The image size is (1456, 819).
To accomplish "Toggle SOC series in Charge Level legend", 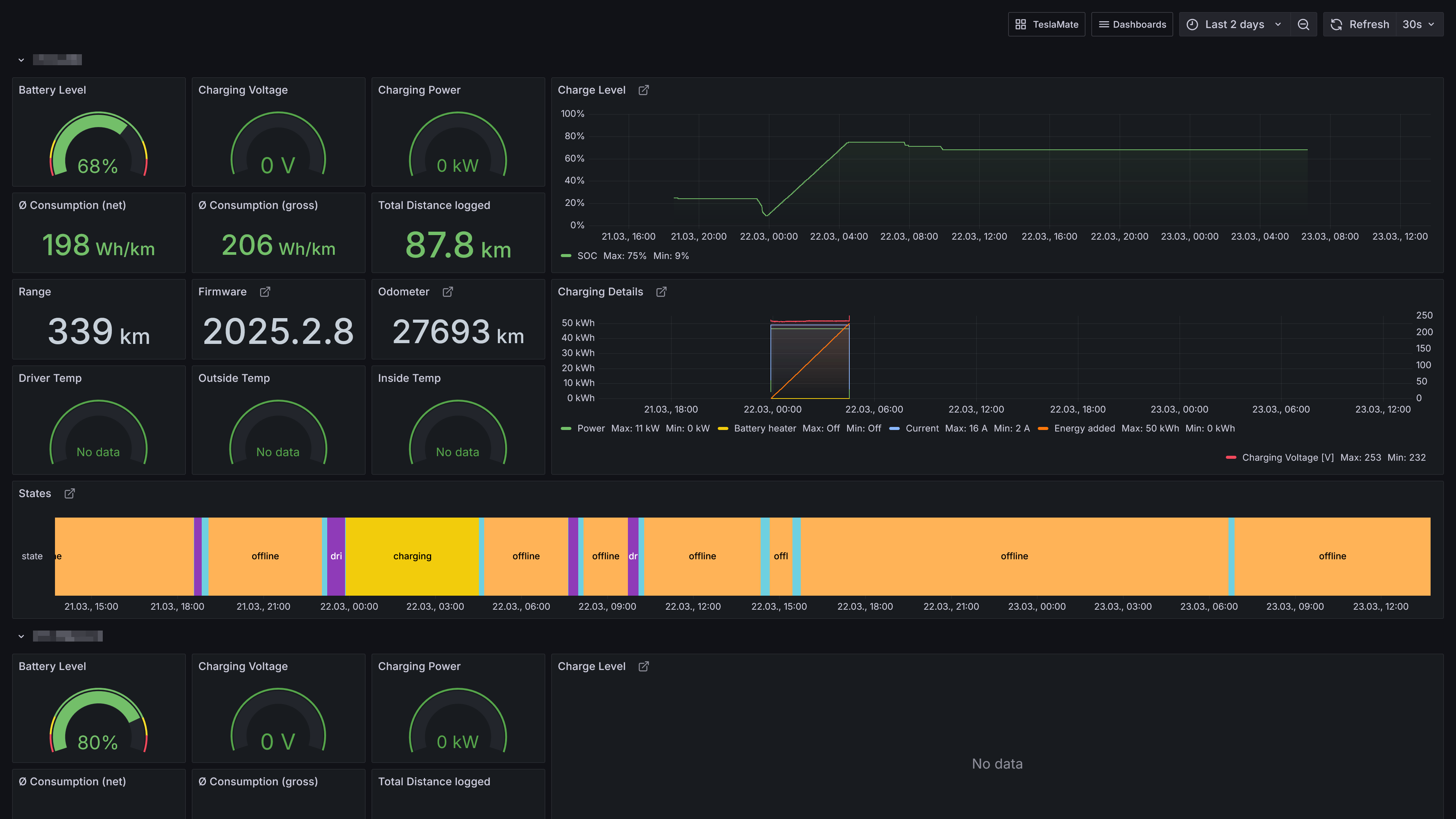I will click(x=587, y=256).
